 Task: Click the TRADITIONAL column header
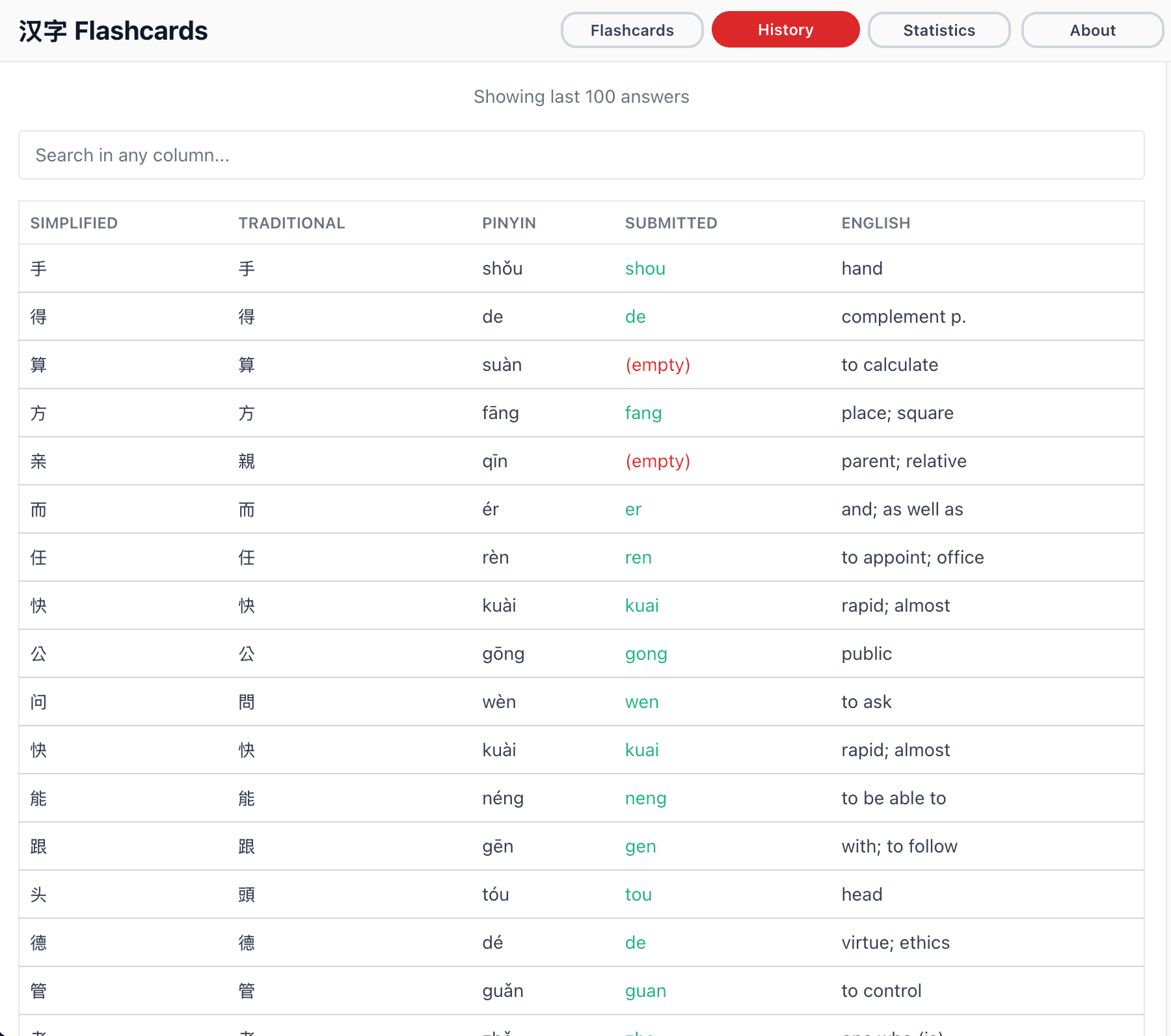pyautogui.click(x=291, y=223)
